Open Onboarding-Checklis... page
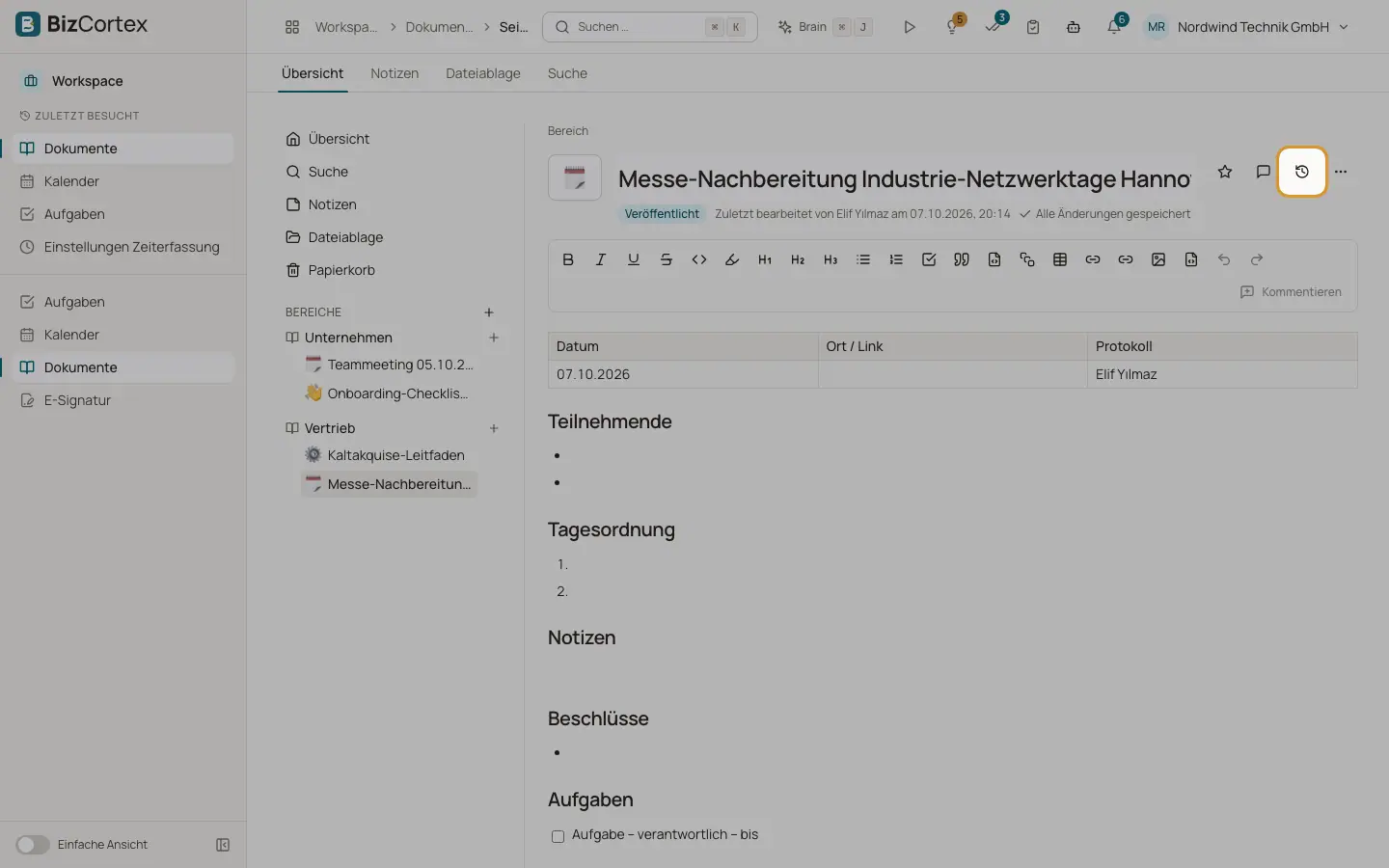Viewport: 1389px width, 868px height. pyautogui.click(x=388, y=393)
